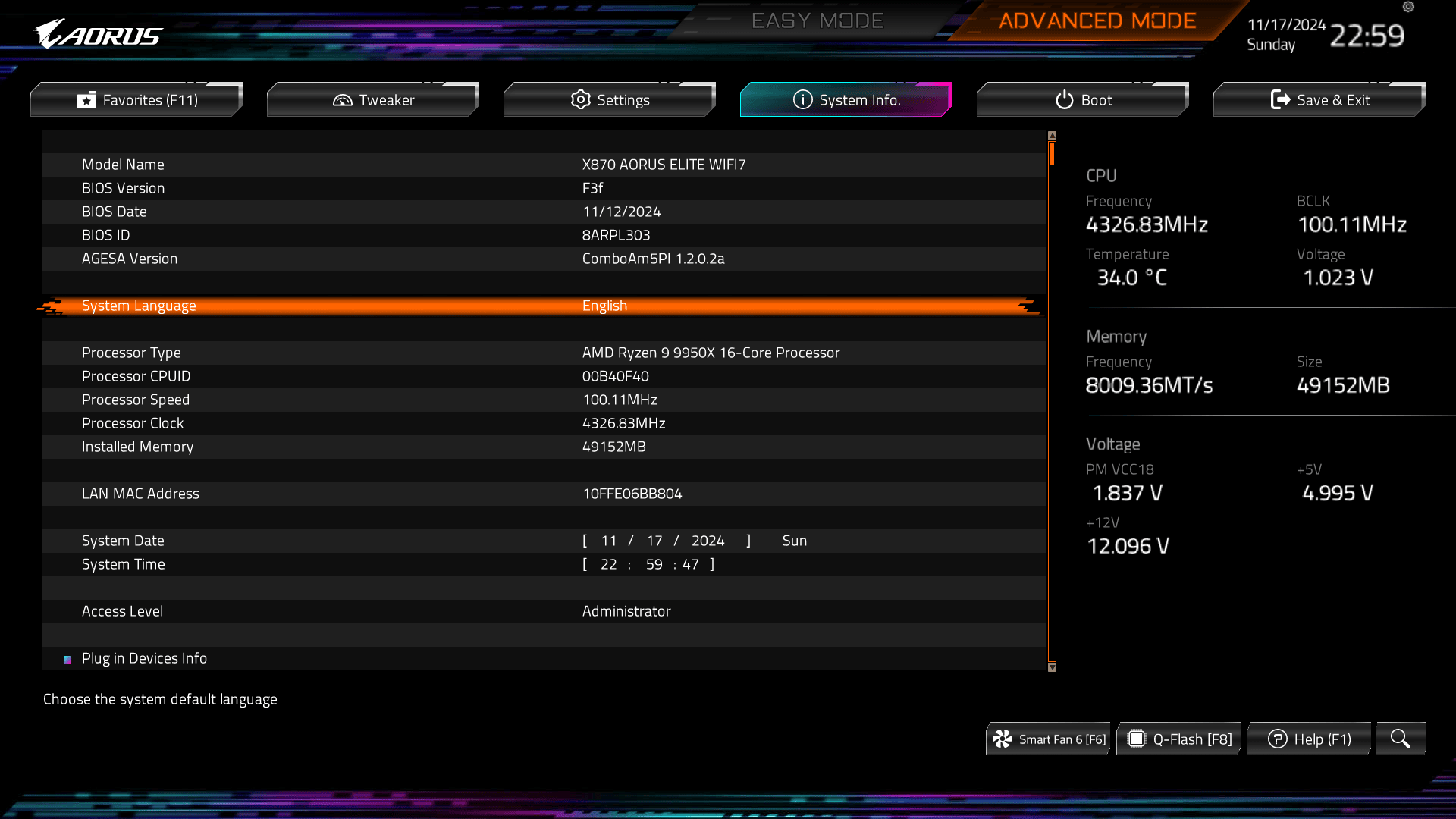This screenshot has width=1456, height=819.
Task: Click the Model Name row
Action: [x=544, y=165]
